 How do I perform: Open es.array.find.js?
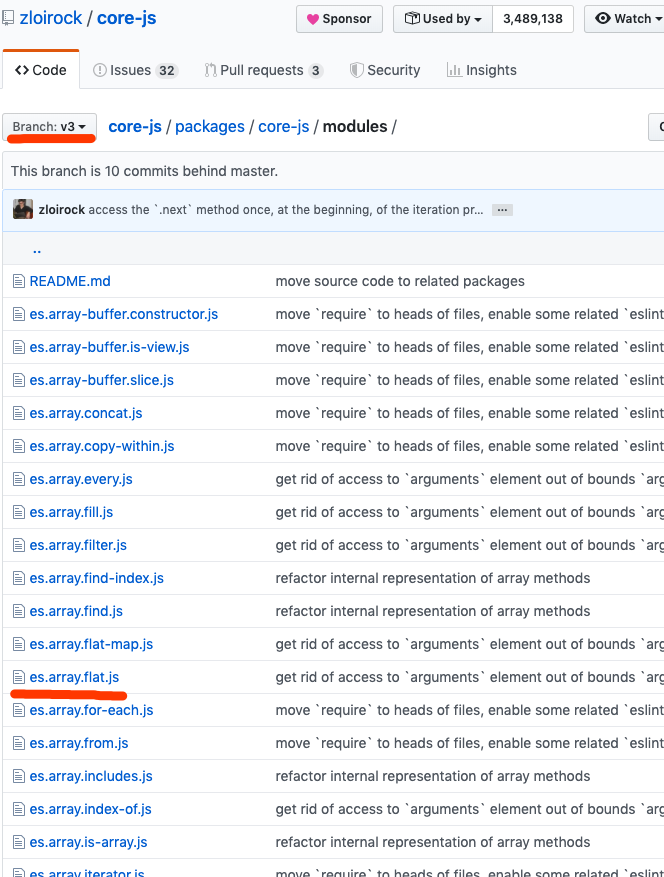(x=76, y=611)
